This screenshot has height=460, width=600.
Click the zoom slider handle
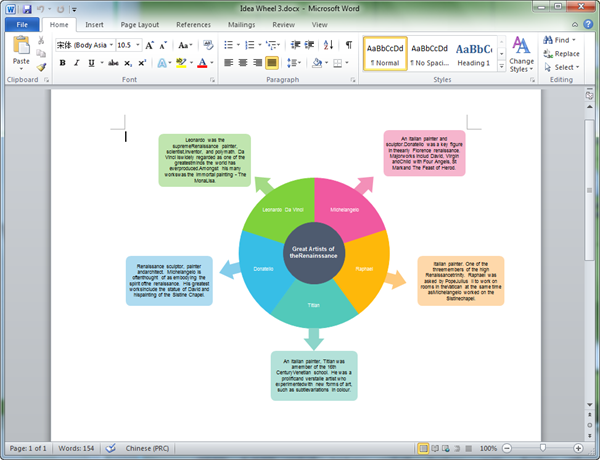(543, 448)
